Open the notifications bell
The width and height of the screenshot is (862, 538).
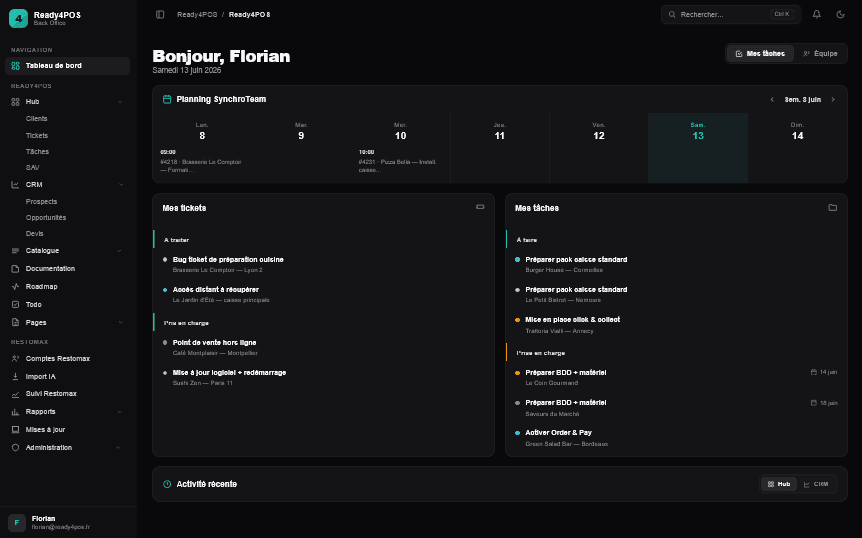tap(817, 14)
